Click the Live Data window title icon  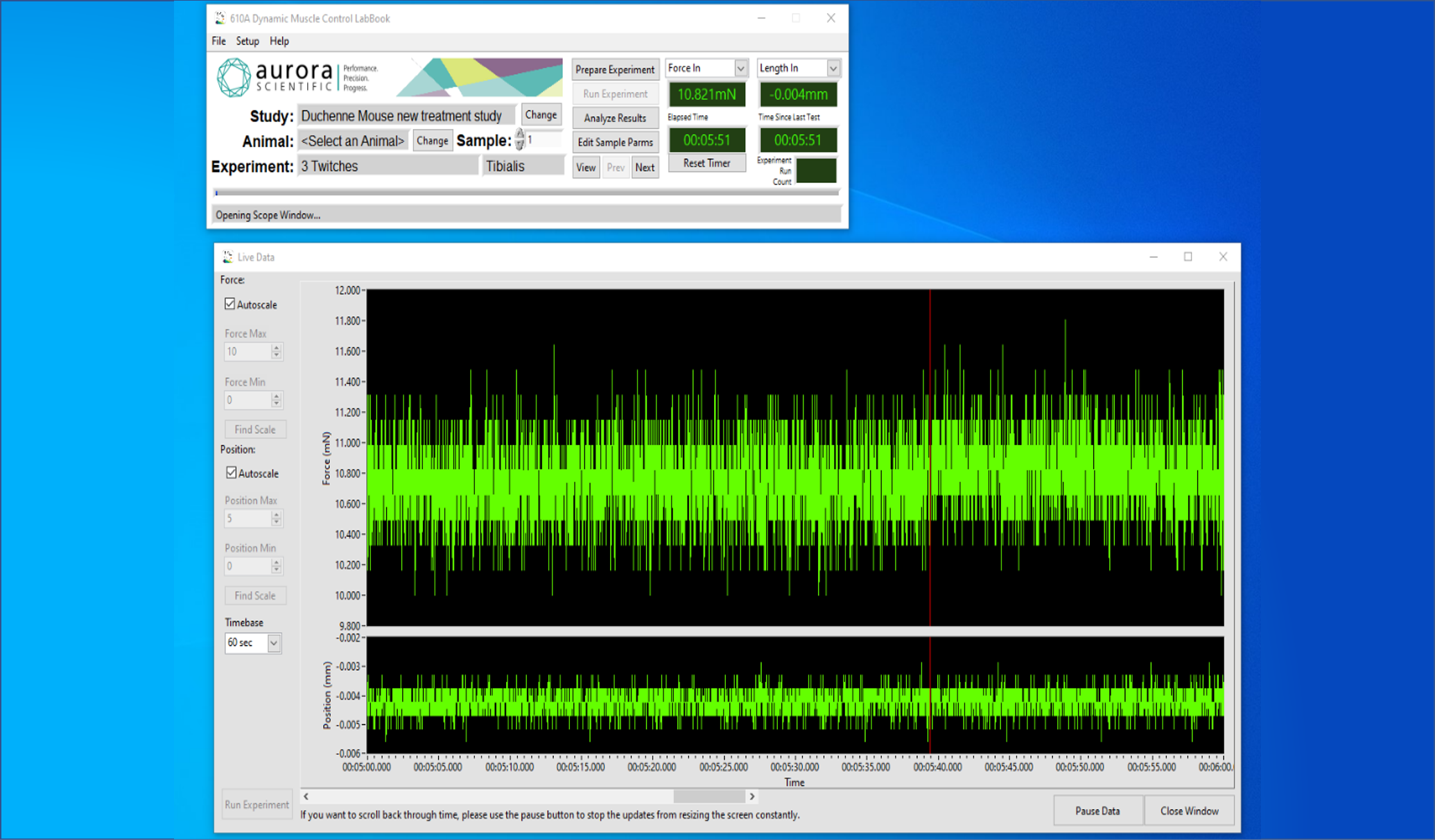point(227,257)
